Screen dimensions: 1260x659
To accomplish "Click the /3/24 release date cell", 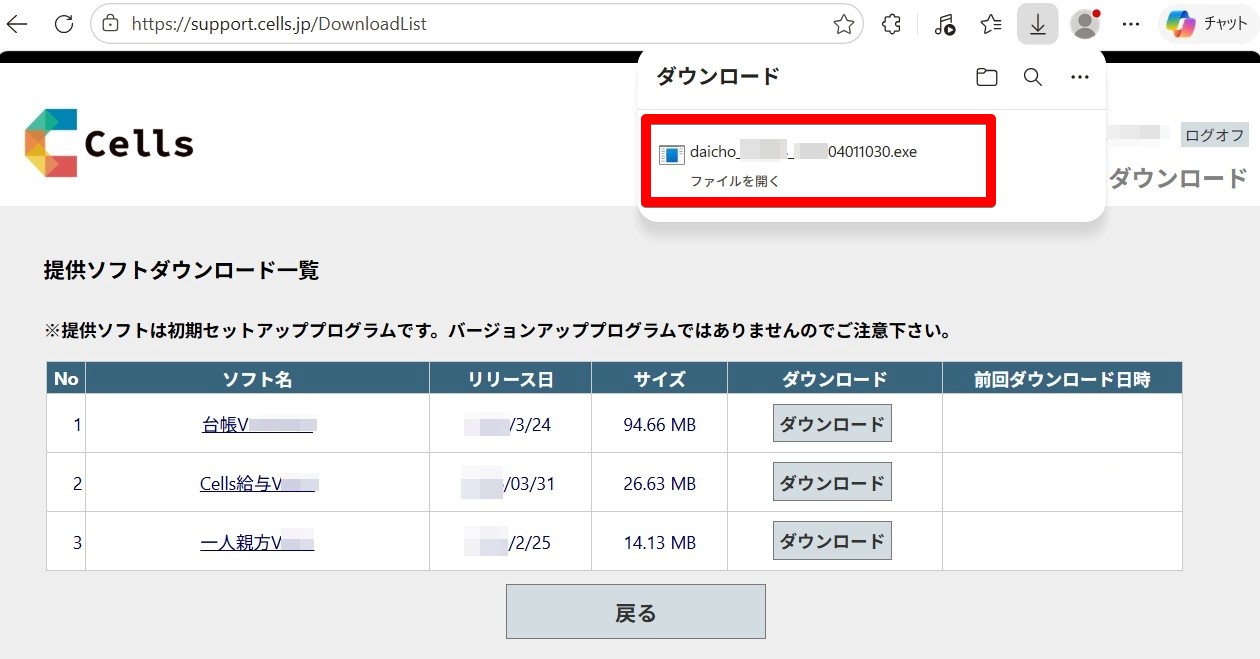I will pyautogui.click(x=511, y=424).
